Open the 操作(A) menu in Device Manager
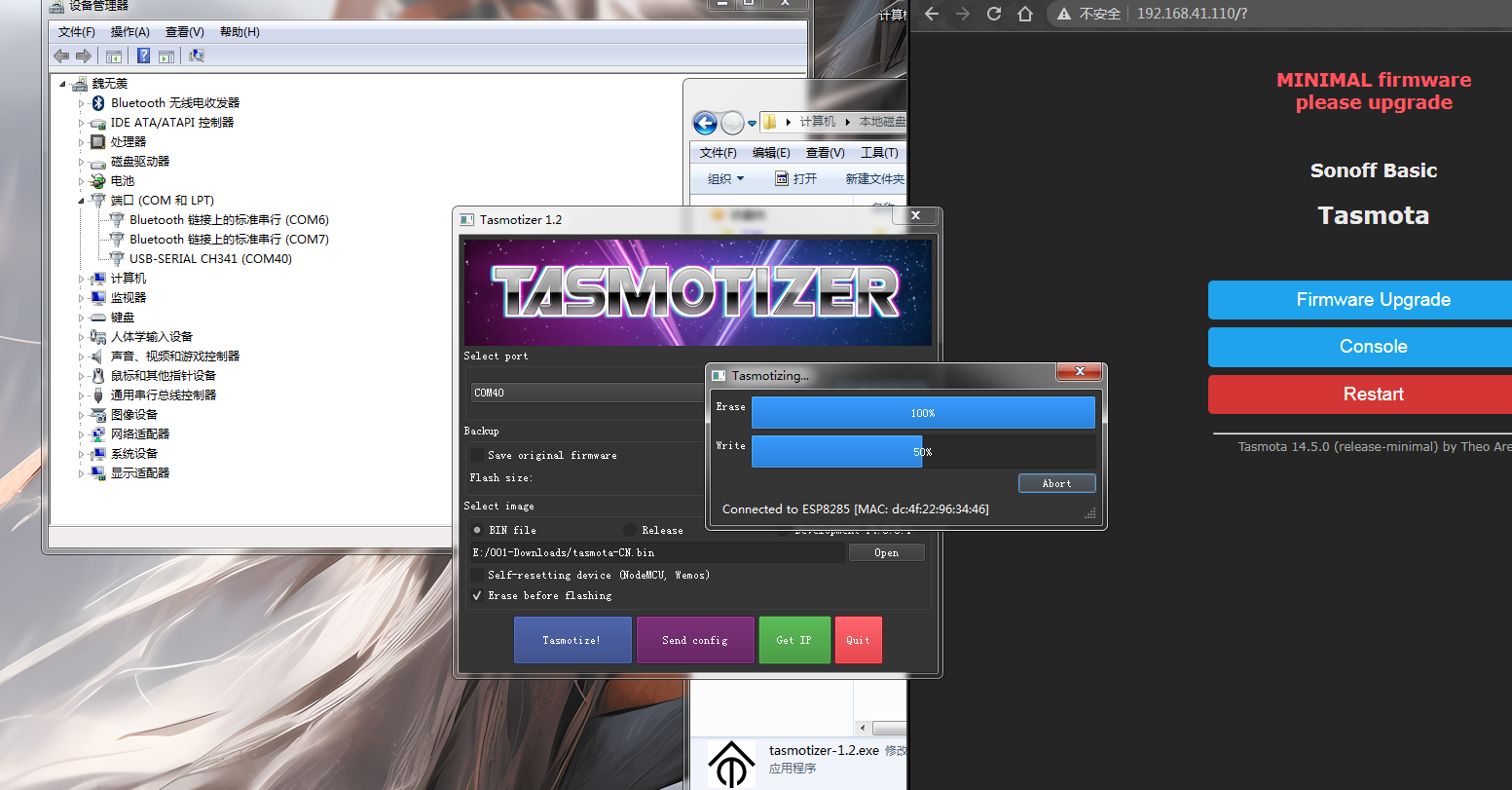This screenshot has height=790, width=1512. tap(129, 32)
